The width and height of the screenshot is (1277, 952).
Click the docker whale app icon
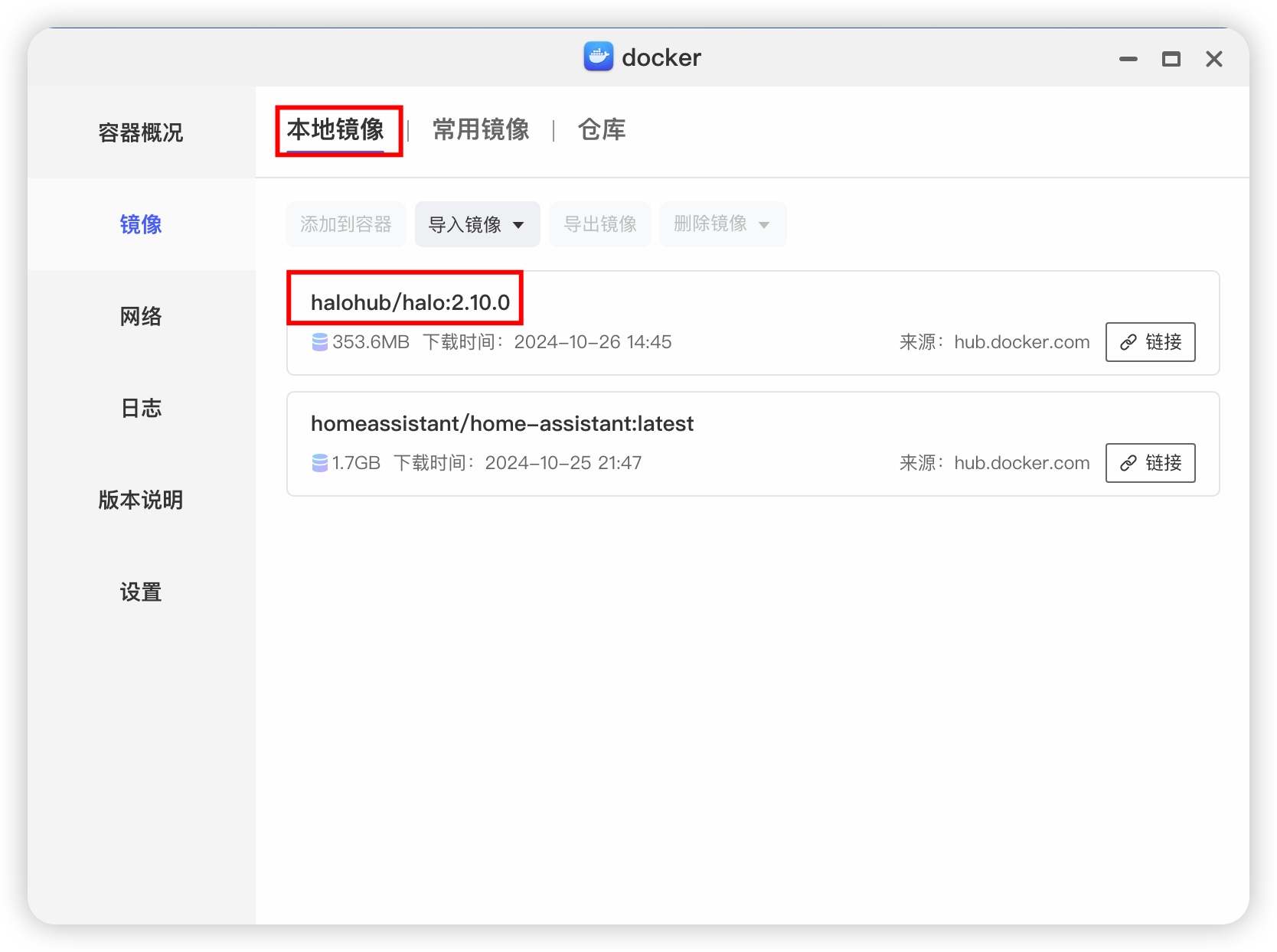click(x=598, y=57)
